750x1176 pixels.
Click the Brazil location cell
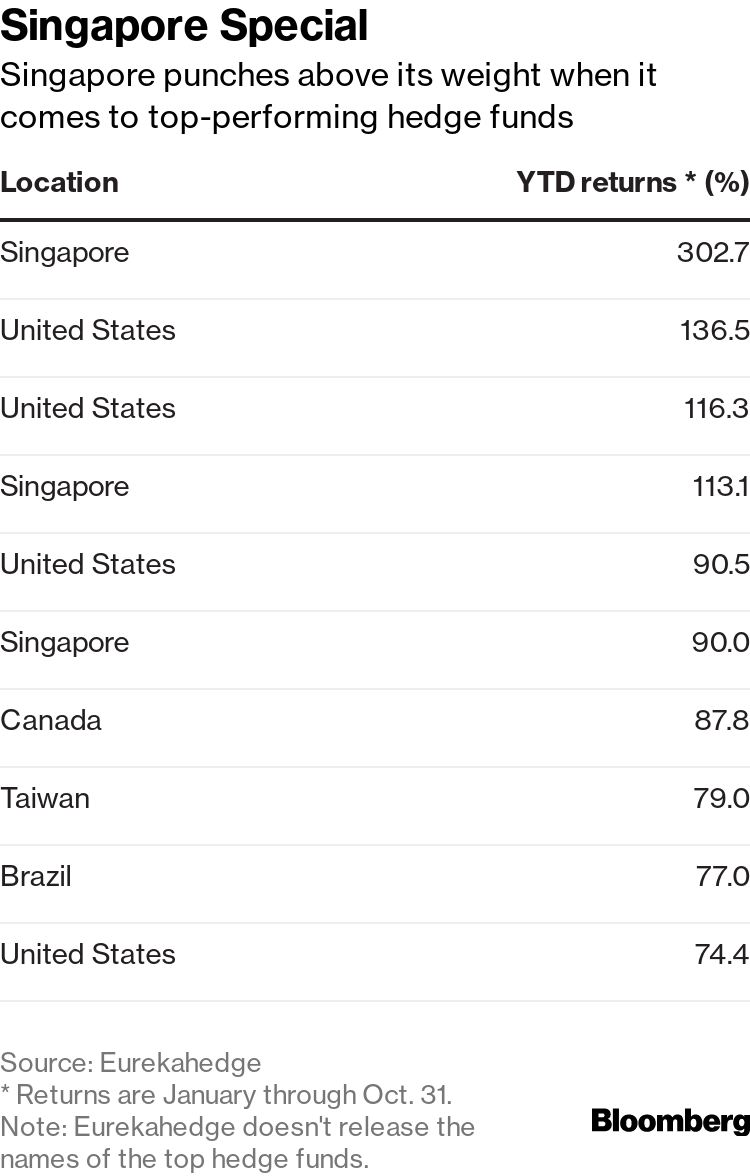[36, 876]
